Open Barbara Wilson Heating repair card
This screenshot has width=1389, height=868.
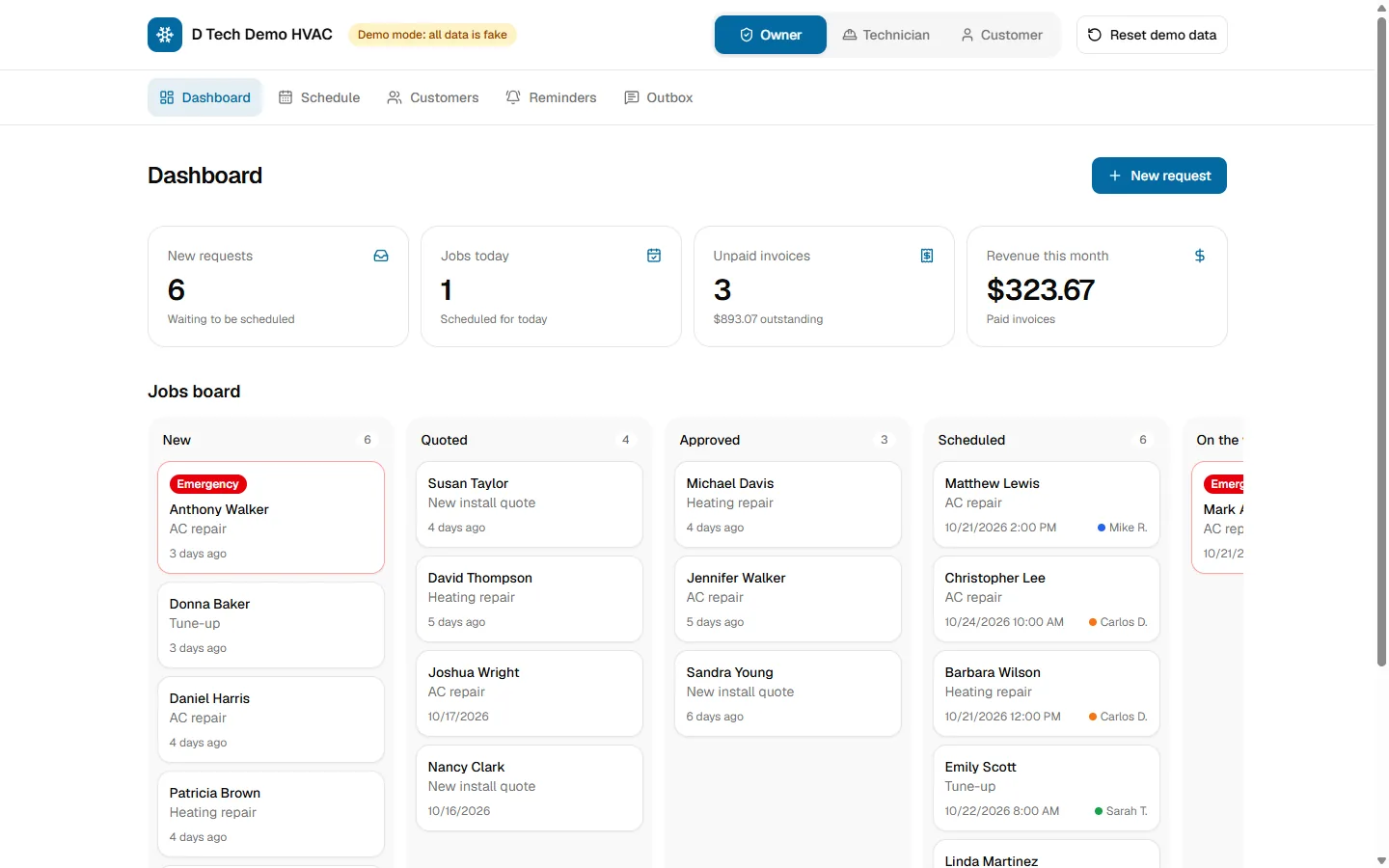(x=1047, y=693)
